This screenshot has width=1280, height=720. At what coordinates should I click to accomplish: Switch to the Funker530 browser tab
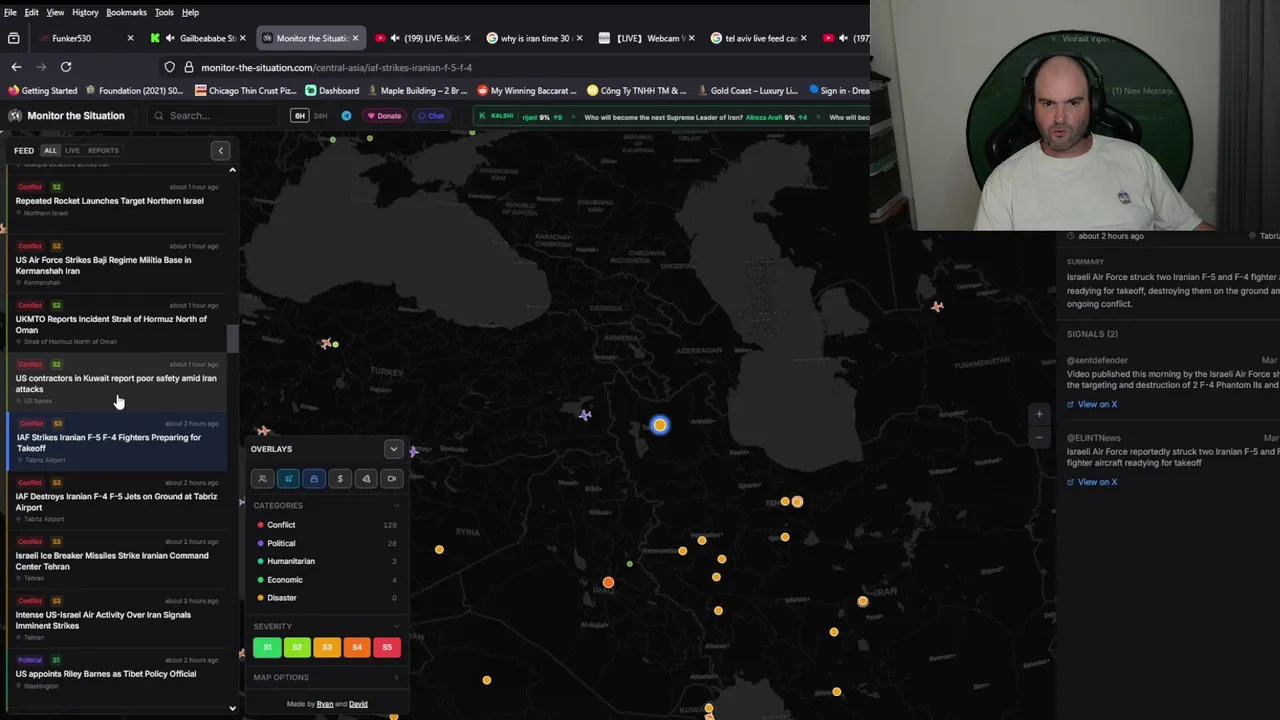85,38
